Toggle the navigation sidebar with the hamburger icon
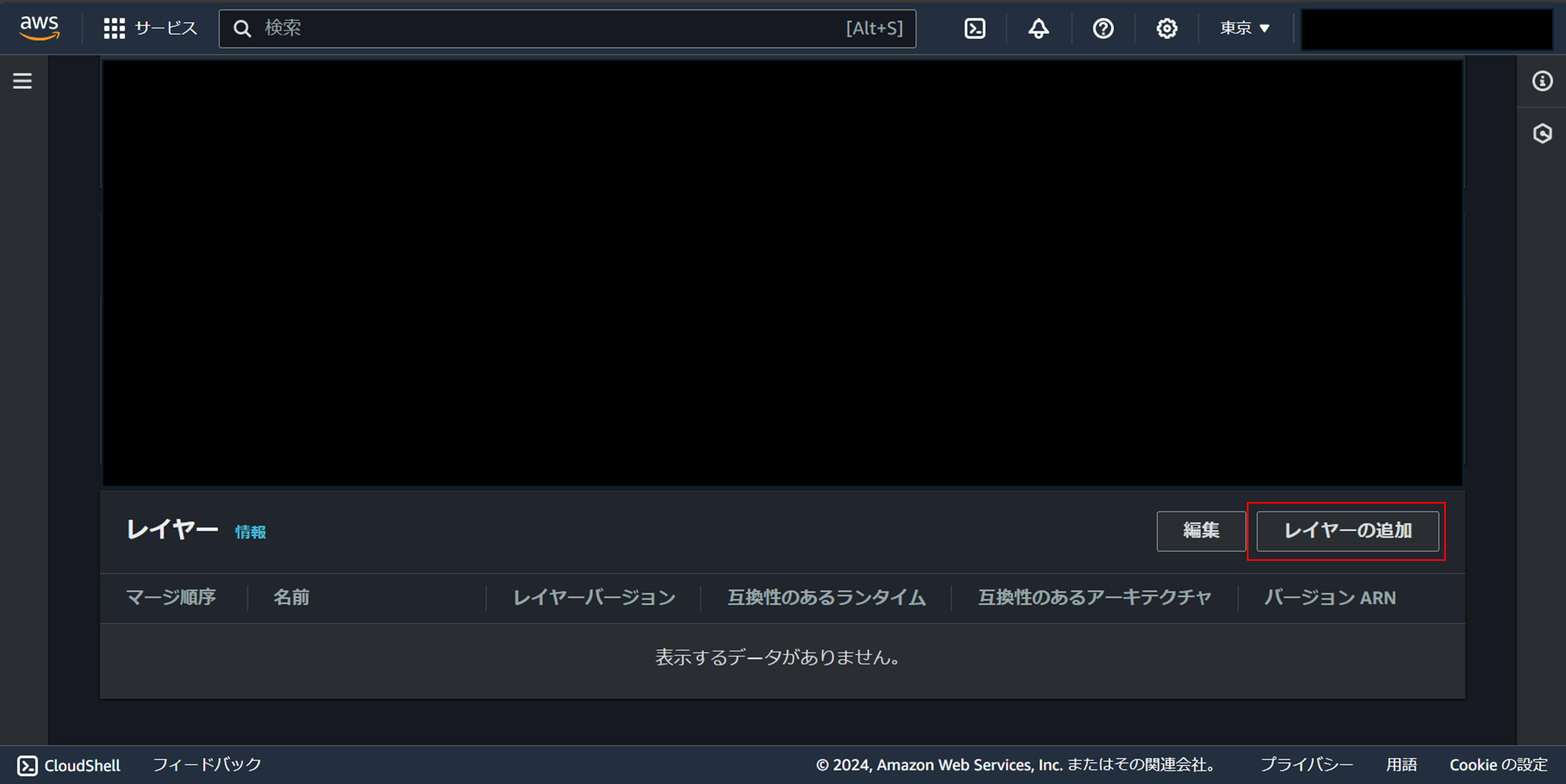The image size is (1566, 784). tap(23, 80)
